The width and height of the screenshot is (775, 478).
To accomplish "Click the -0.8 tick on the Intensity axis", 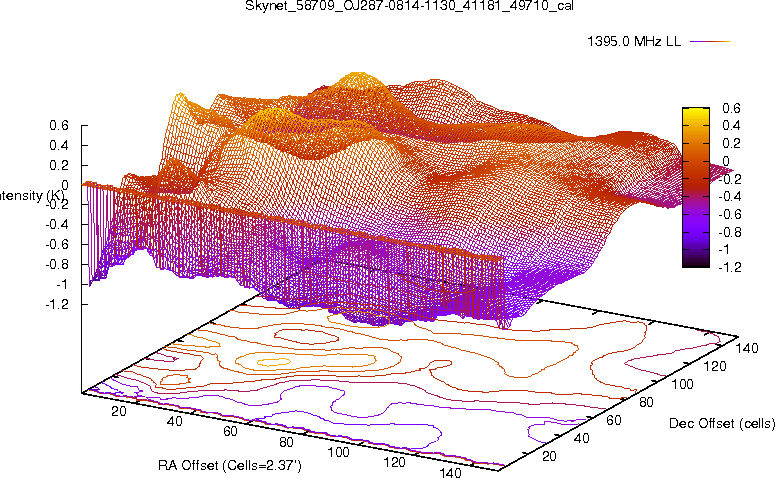I will (57, 264).
